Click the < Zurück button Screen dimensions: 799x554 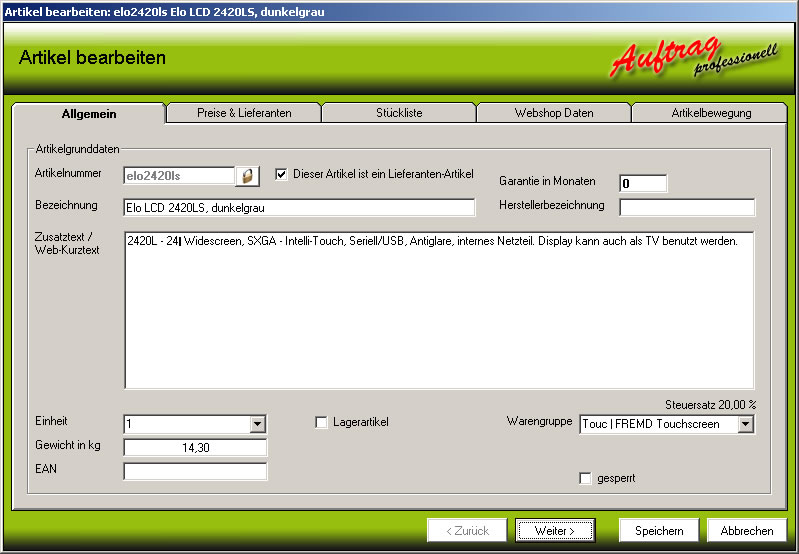(467, 531)
